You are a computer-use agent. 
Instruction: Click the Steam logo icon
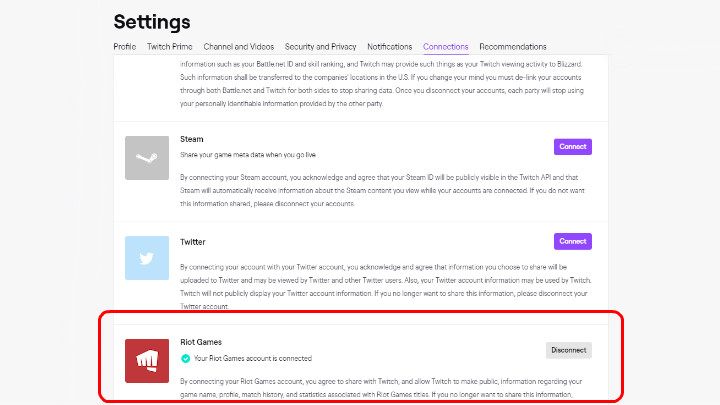146,158
